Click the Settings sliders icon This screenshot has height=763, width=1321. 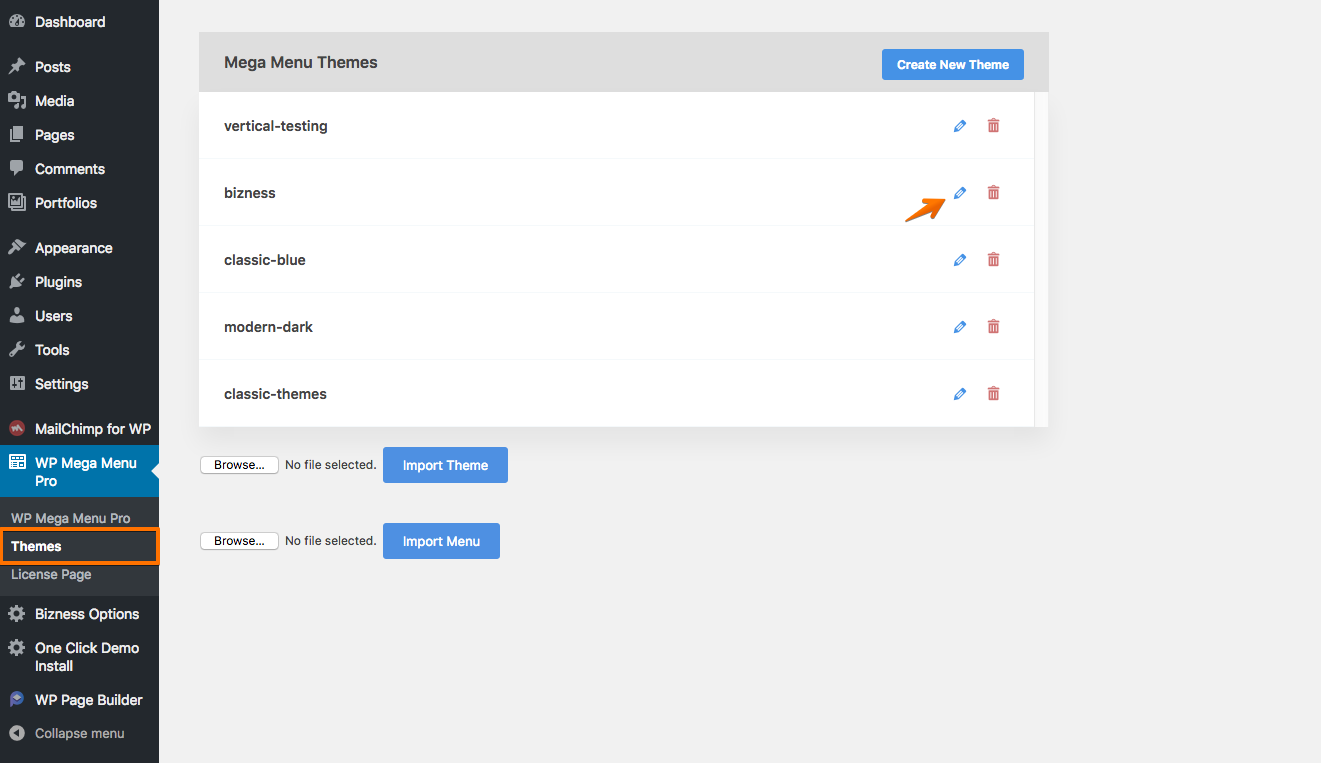[17, 383]
